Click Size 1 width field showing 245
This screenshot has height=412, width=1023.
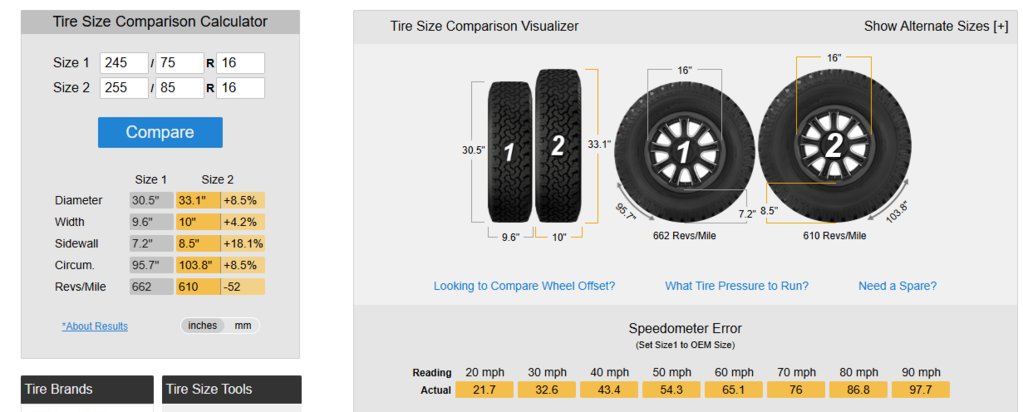(124, 63)
